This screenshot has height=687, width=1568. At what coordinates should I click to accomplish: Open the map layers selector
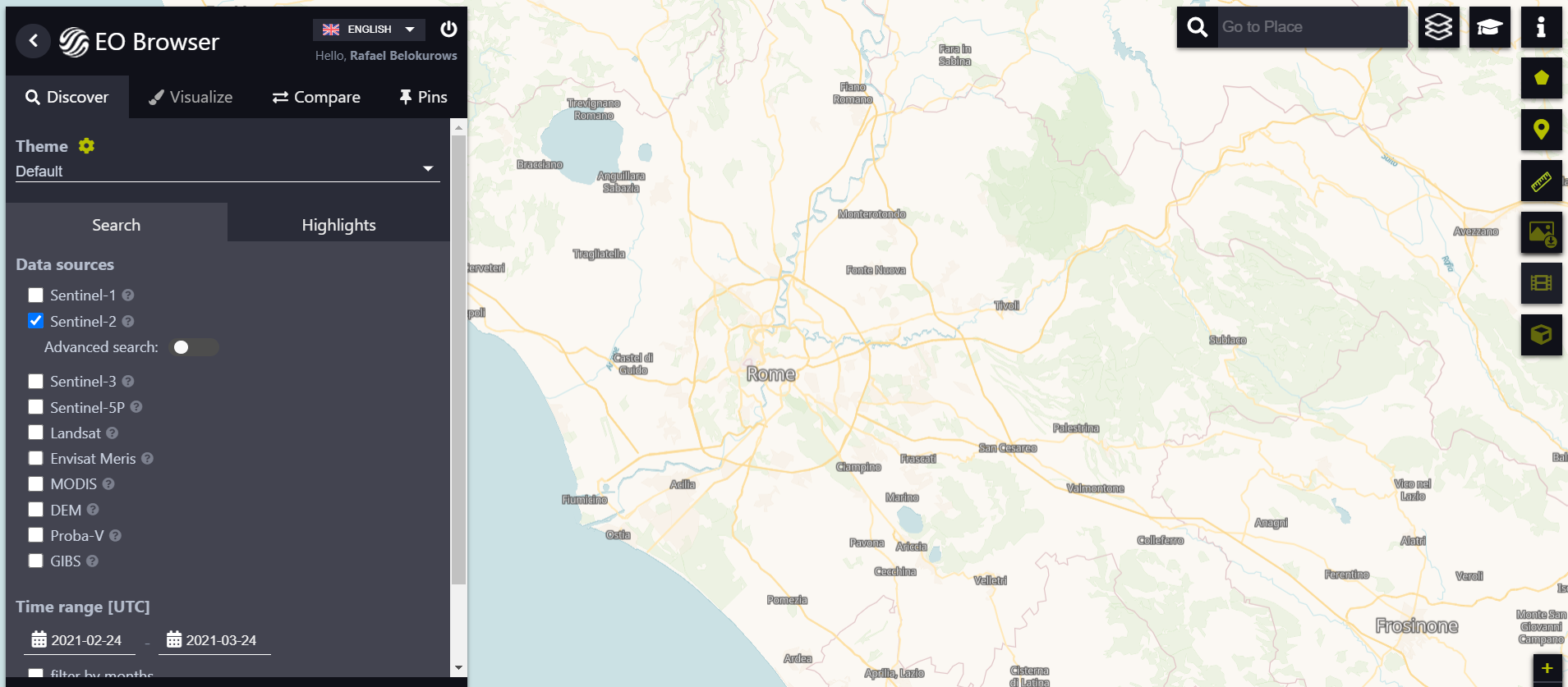pos(1438,27)
